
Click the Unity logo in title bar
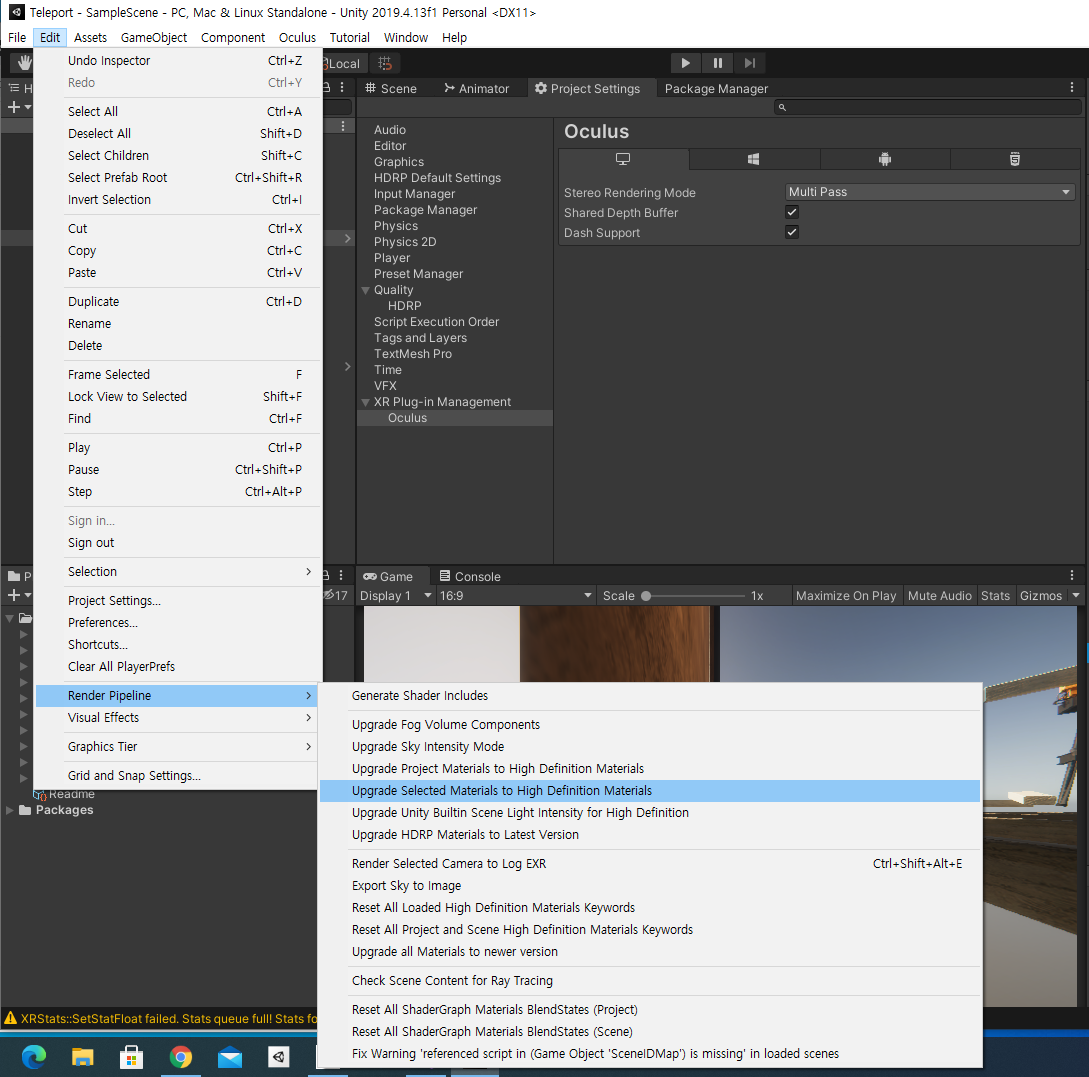pos(16,12)
